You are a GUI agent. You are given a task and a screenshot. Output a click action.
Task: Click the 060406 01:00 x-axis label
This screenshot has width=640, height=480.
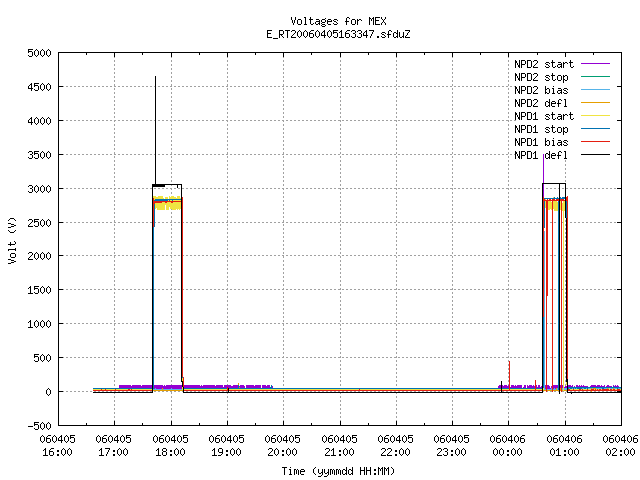point(564,446)
